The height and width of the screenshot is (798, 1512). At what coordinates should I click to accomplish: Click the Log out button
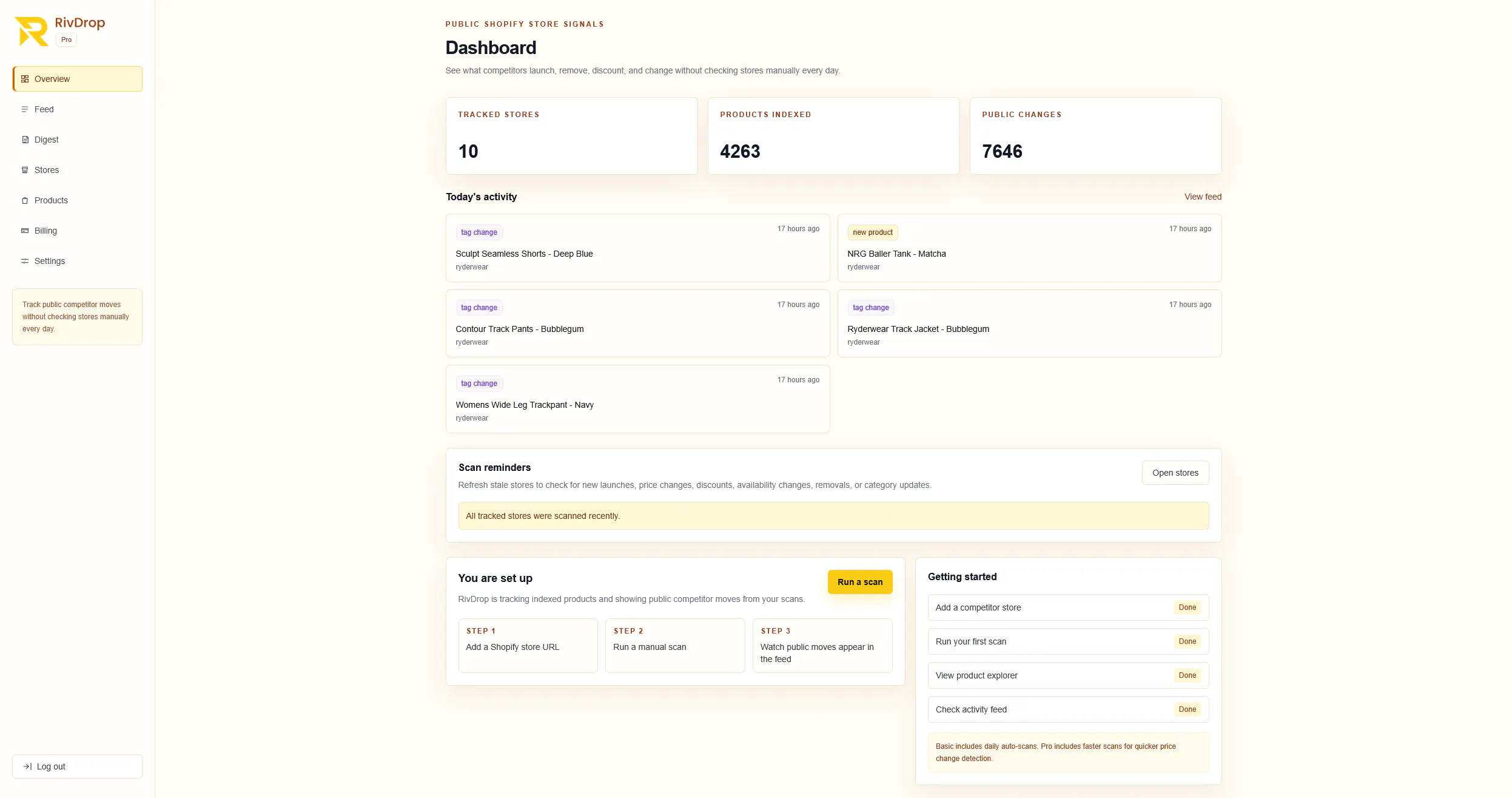click(x=78, y=766)
